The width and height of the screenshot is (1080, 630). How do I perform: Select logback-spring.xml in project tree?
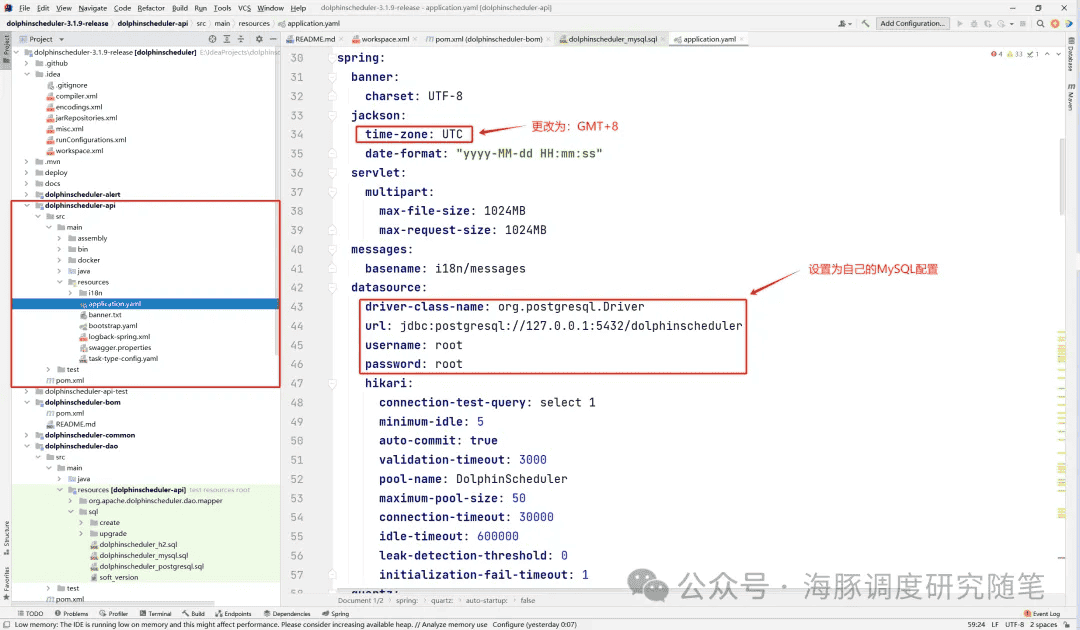[118, 337]
